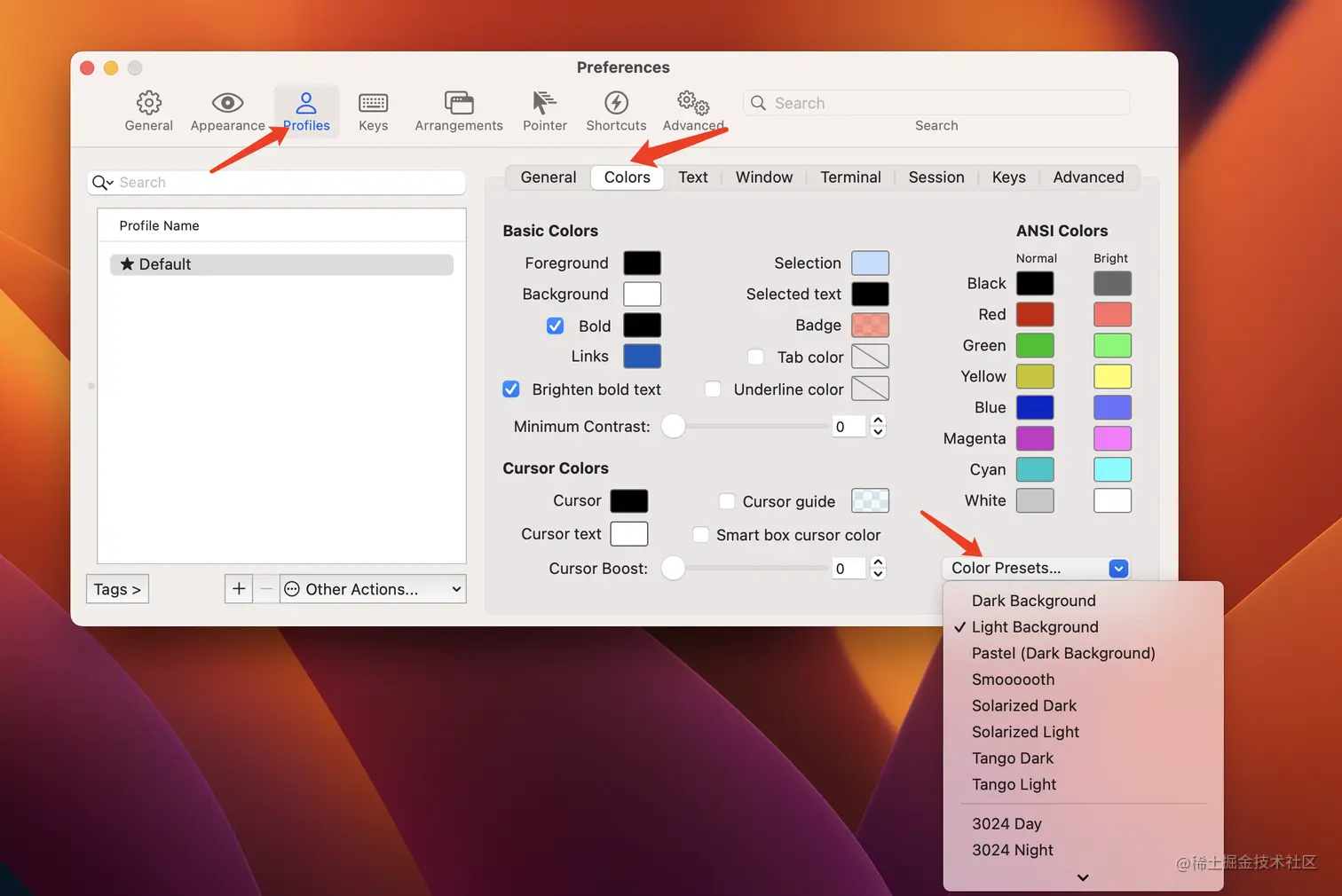Open the Selection color swatch

870,263
